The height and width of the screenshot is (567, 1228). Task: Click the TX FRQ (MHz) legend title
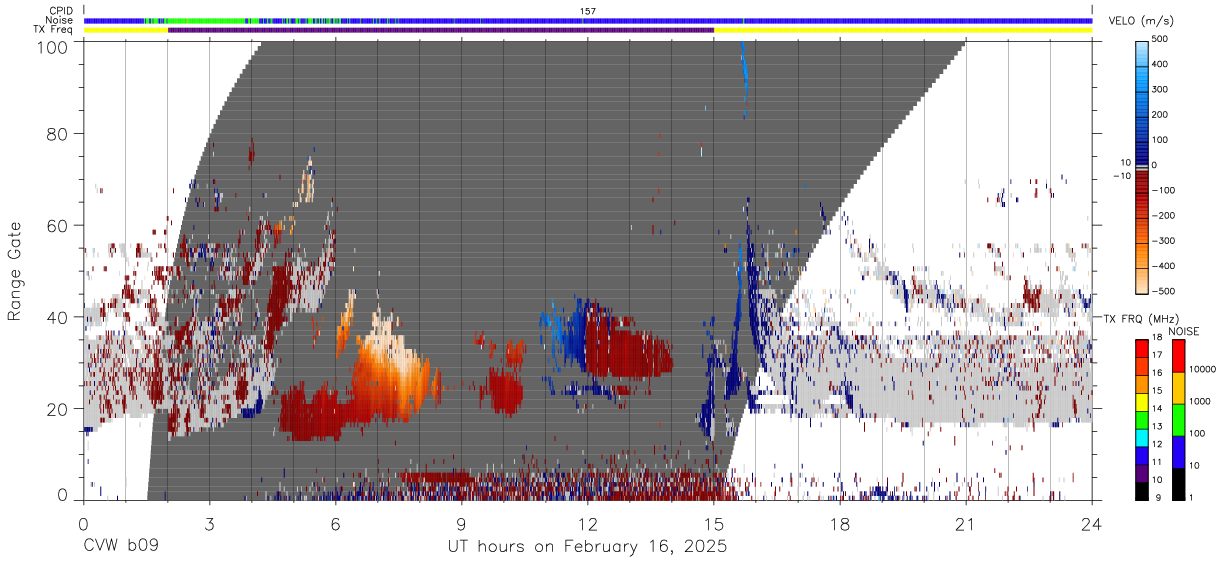1138,318
